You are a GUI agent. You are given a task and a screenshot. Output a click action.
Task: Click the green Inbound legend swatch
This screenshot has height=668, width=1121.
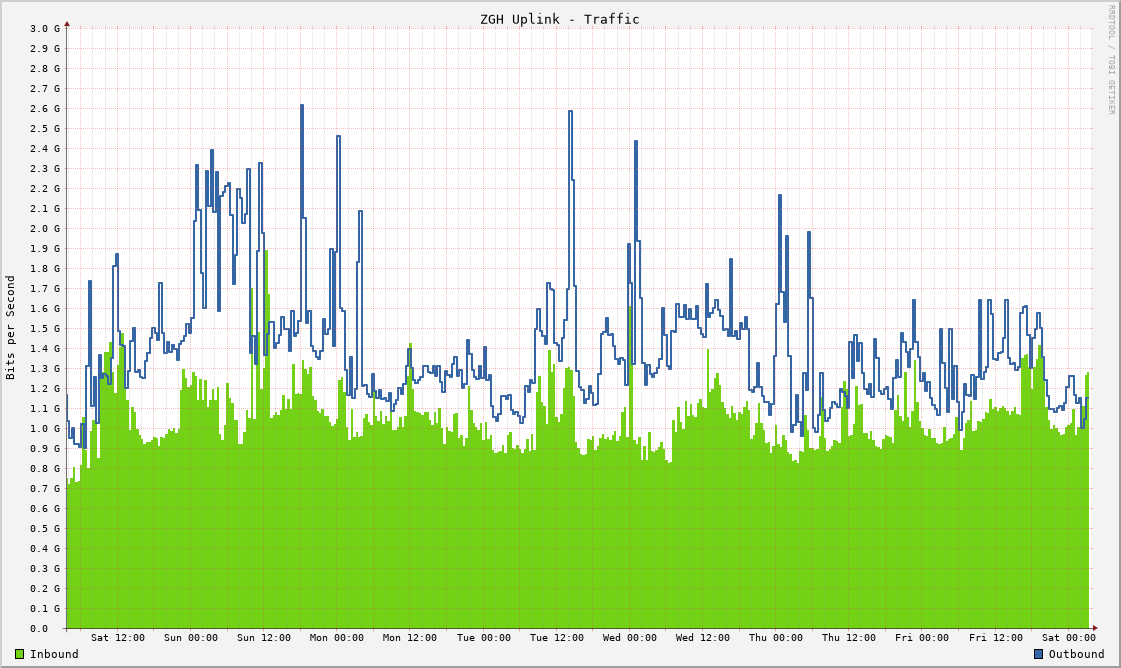pos(19,654)
